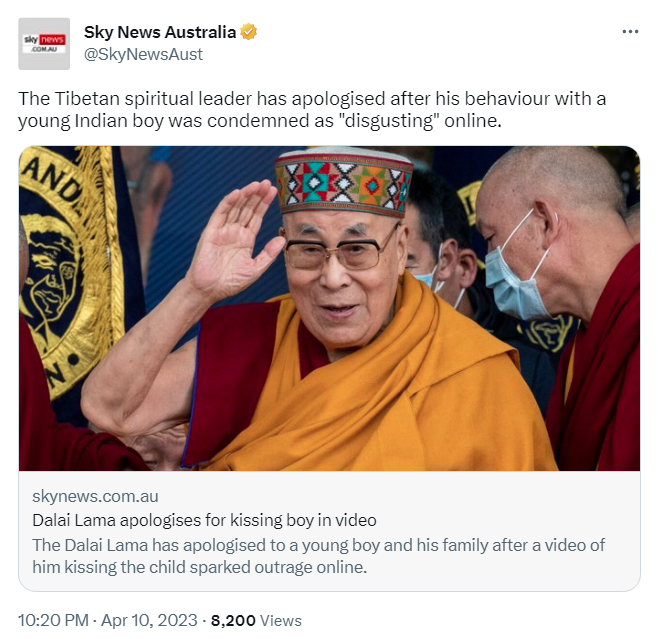Open the Sky News Australia profile avatar
Image resolution: width=658 pixels, height=639 pixels.
coord(44,44)
